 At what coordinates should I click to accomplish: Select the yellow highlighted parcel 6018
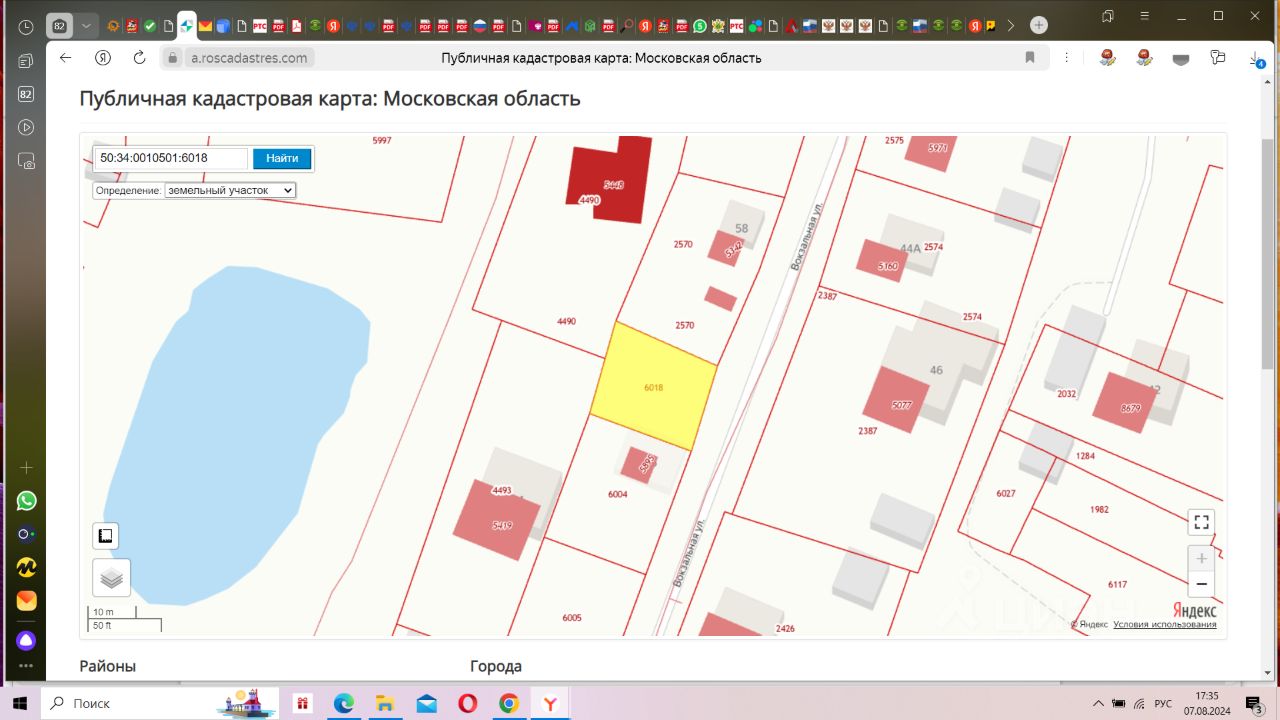tap(654, 387)
